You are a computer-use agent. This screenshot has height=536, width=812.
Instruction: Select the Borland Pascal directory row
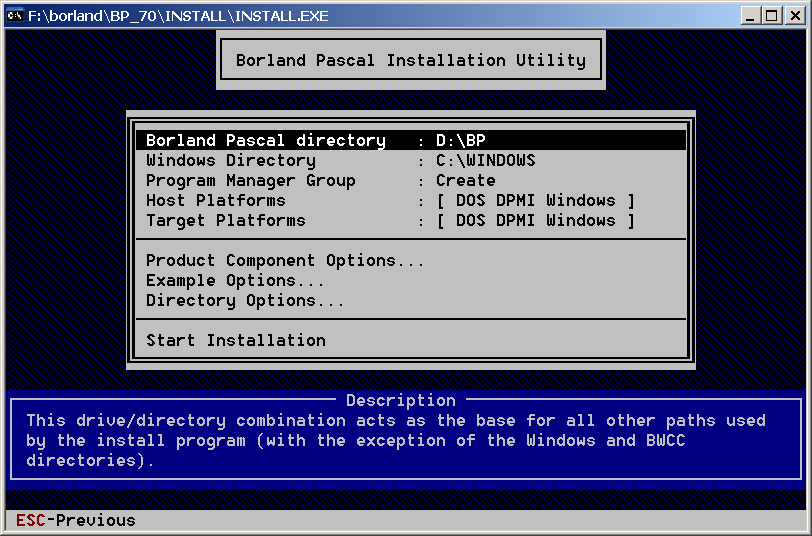pyautogui.click(x=411, y=140)
